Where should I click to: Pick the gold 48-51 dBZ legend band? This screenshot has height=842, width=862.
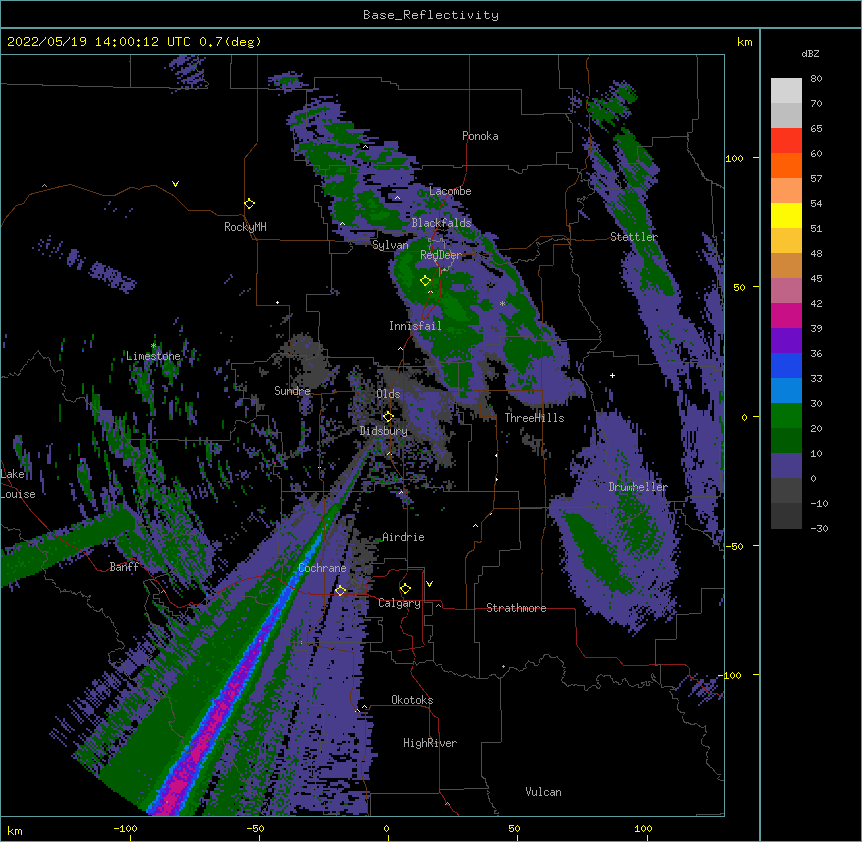click(x=786, y=241)
